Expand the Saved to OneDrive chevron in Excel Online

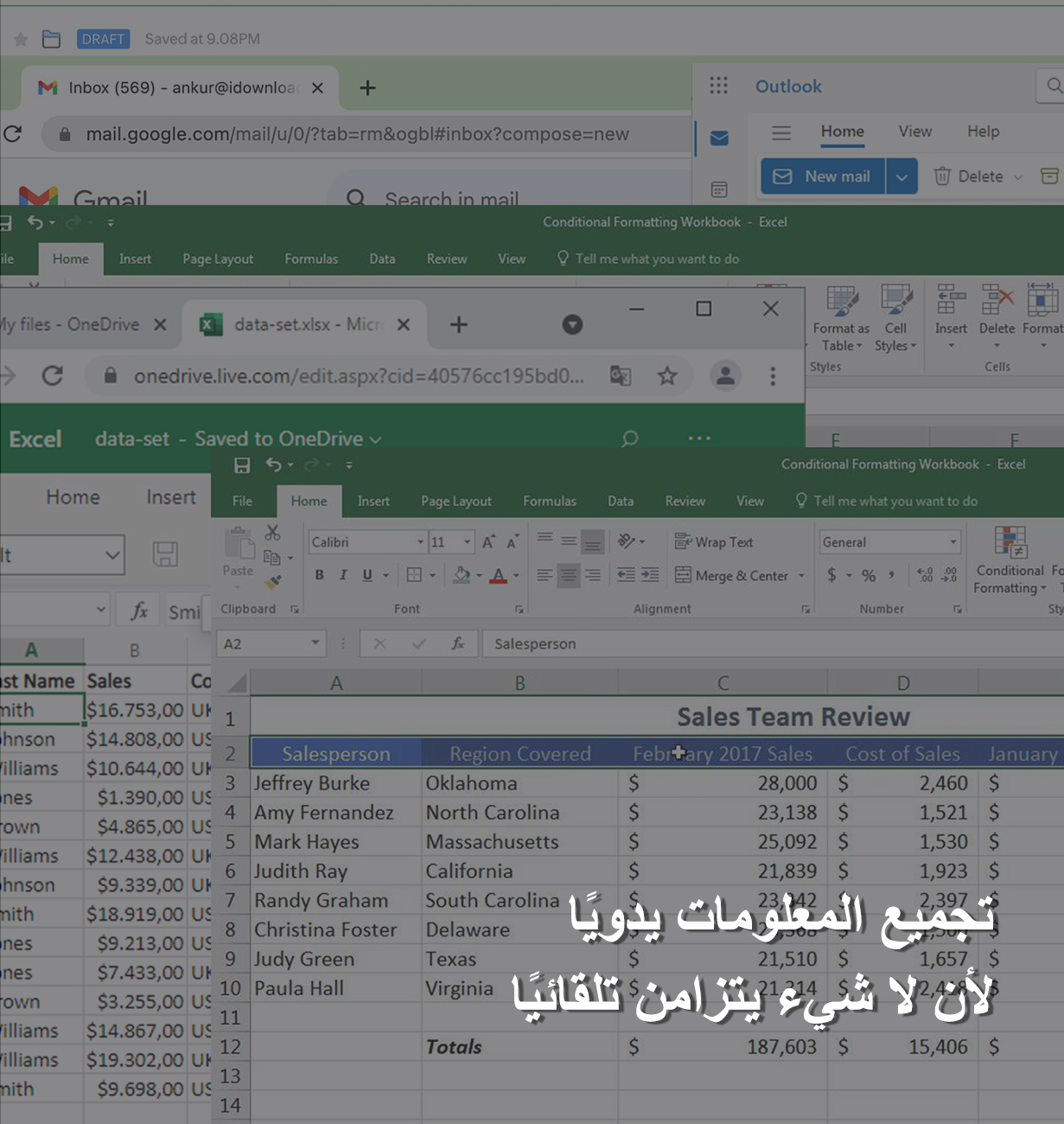[x=375, y=439]
